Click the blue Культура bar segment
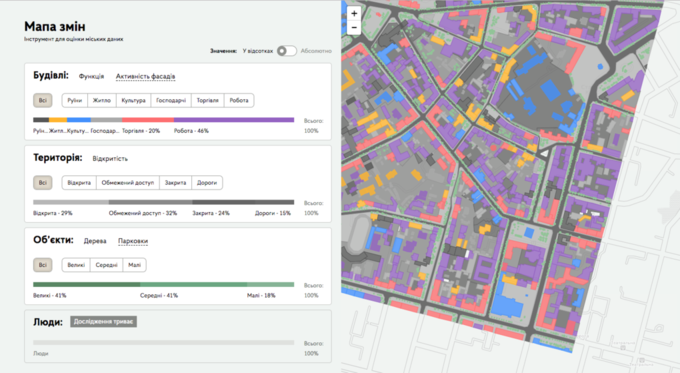The width and height of the screenshot is (680, 373). pos(79,120)
